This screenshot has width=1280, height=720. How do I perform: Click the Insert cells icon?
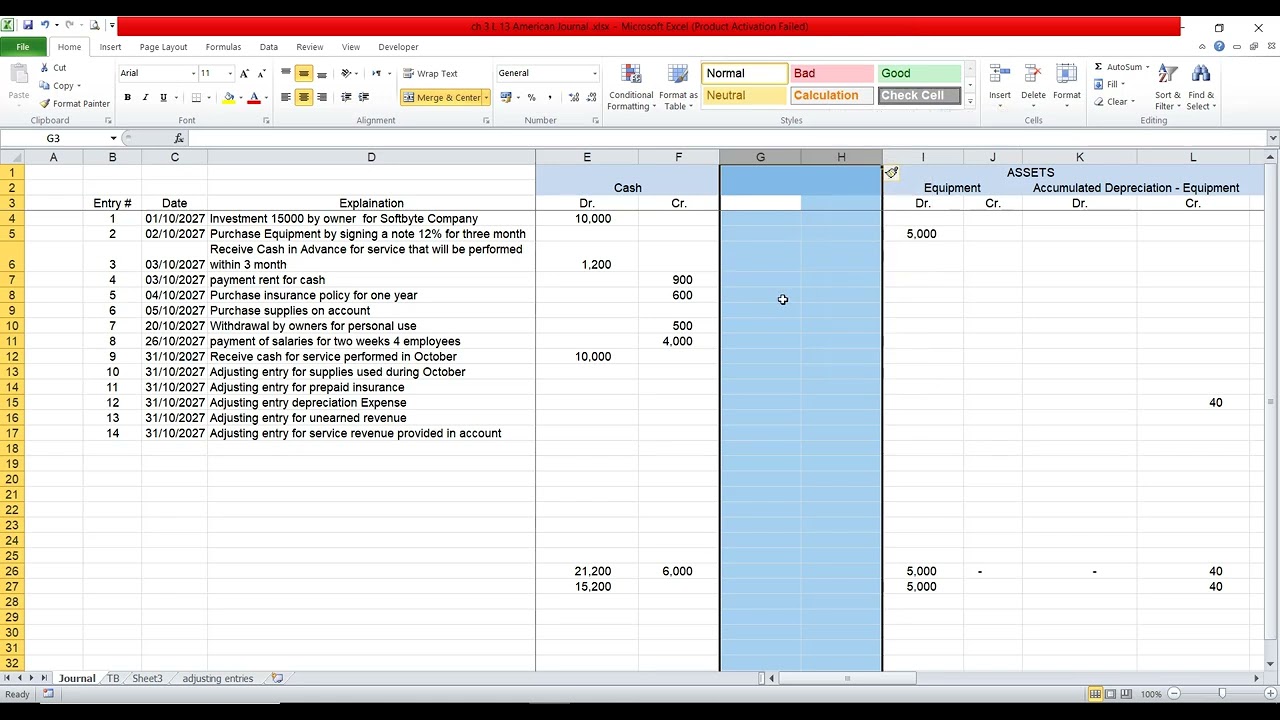point(1000,74)
